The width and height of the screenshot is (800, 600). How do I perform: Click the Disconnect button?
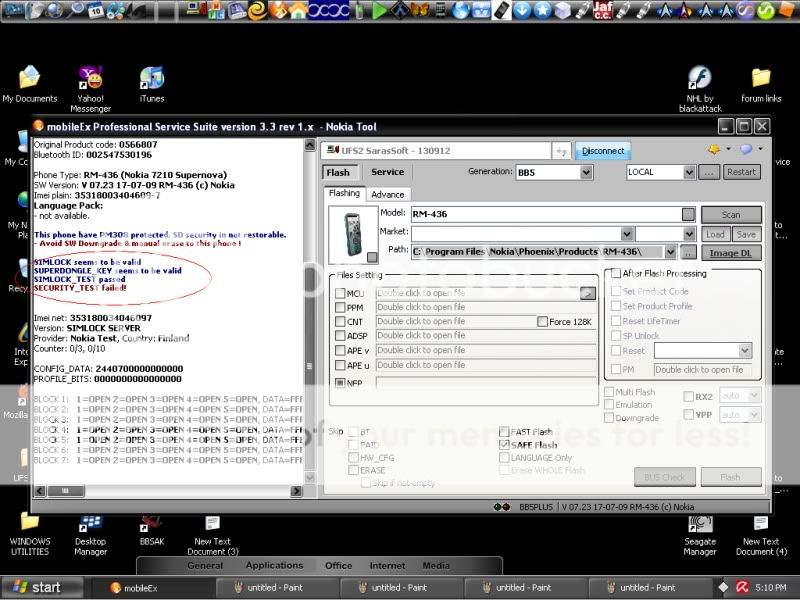pos(603,151)
